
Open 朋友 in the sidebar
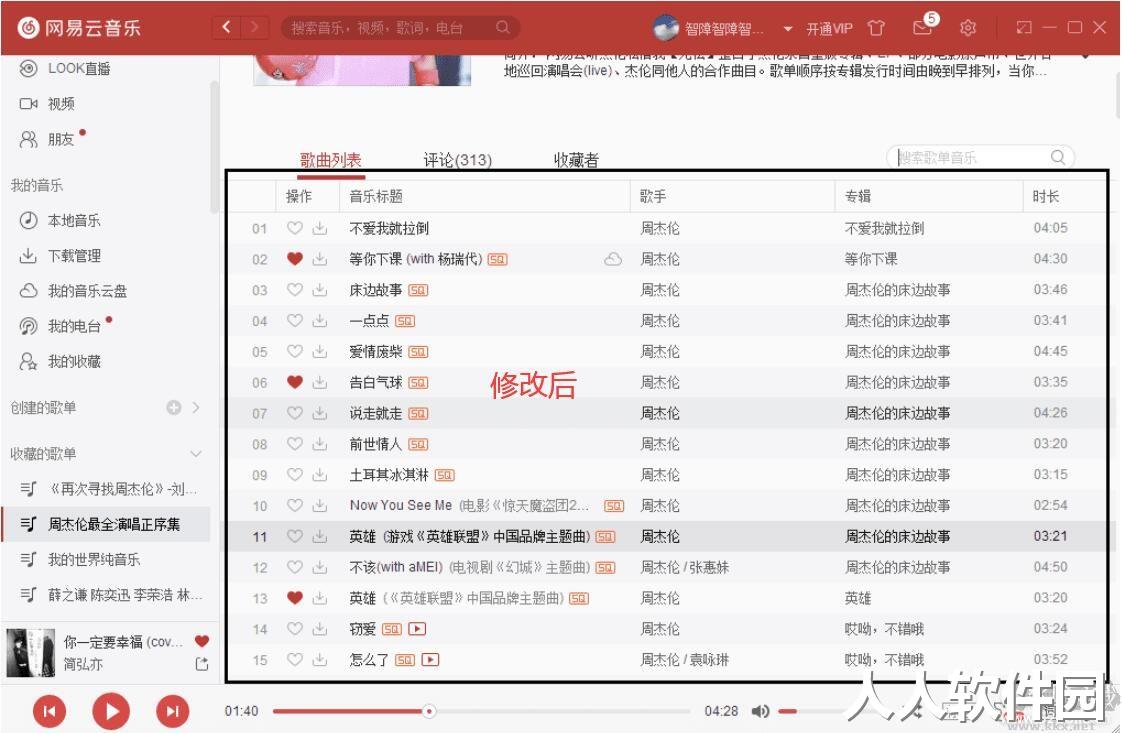61,139
